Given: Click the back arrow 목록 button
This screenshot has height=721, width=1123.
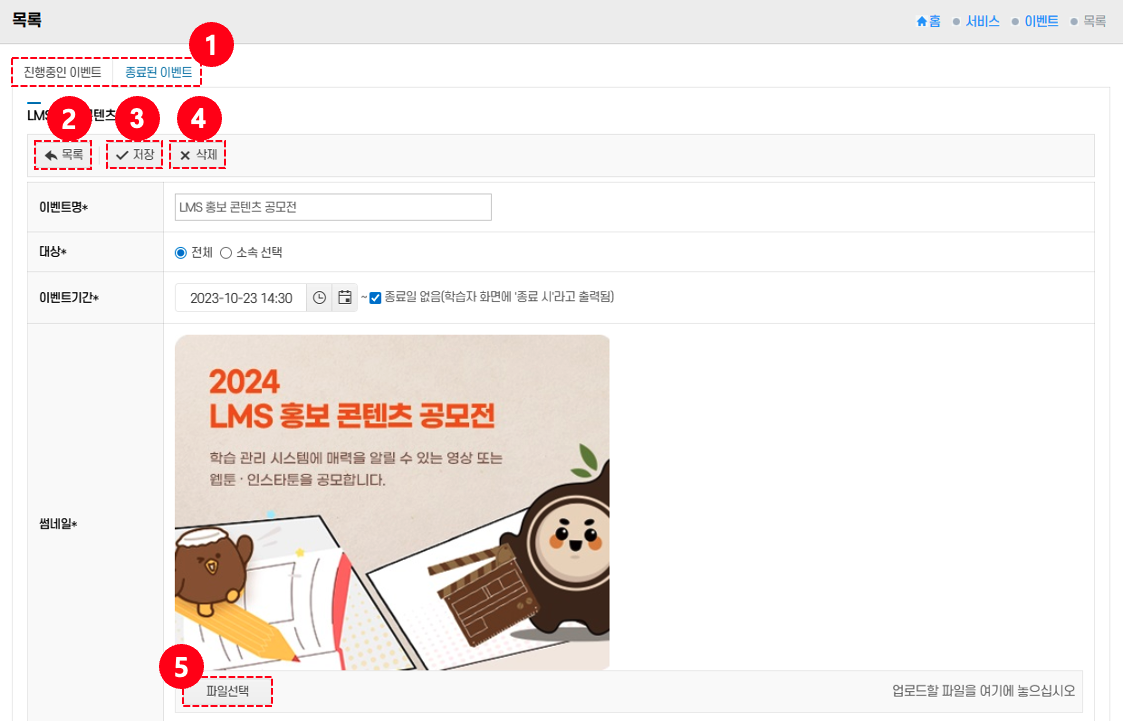Looking at the screenshot, I should click(63, 155).
